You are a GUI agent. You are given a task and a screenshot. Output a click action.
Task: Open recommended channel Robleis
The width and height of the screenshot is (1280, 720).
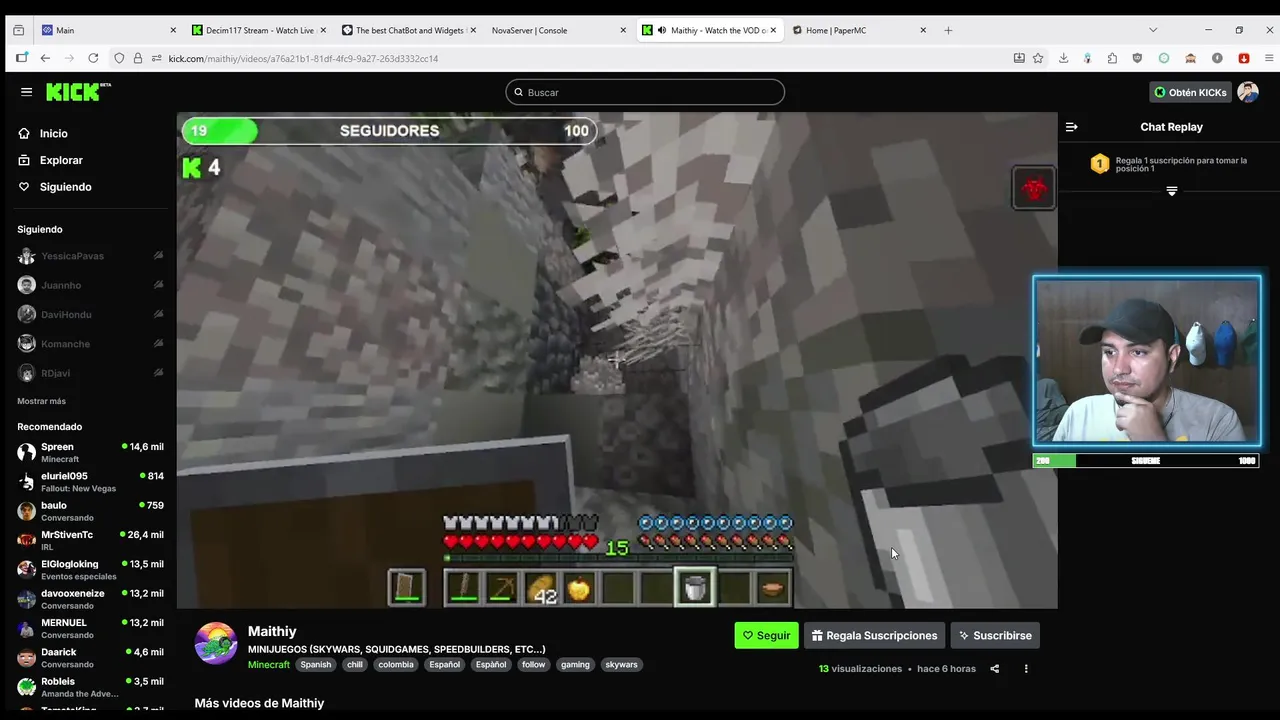pos(90,686)
